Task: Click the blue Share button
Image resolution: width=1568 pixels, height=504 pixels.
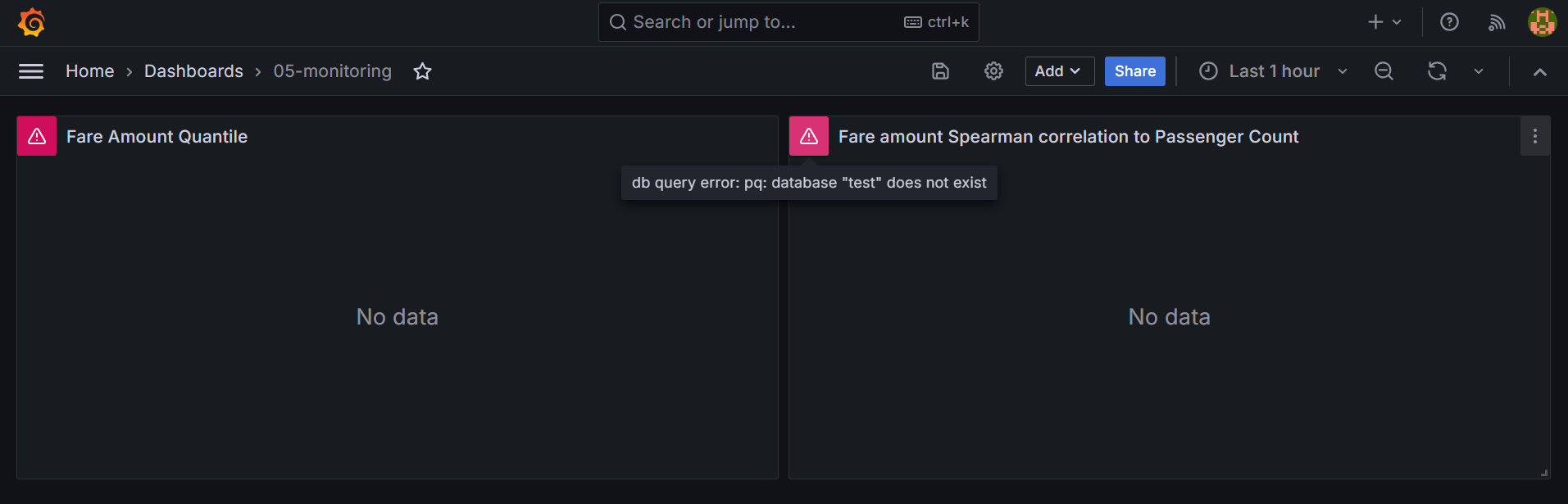Action: [x=1134, y=71]
